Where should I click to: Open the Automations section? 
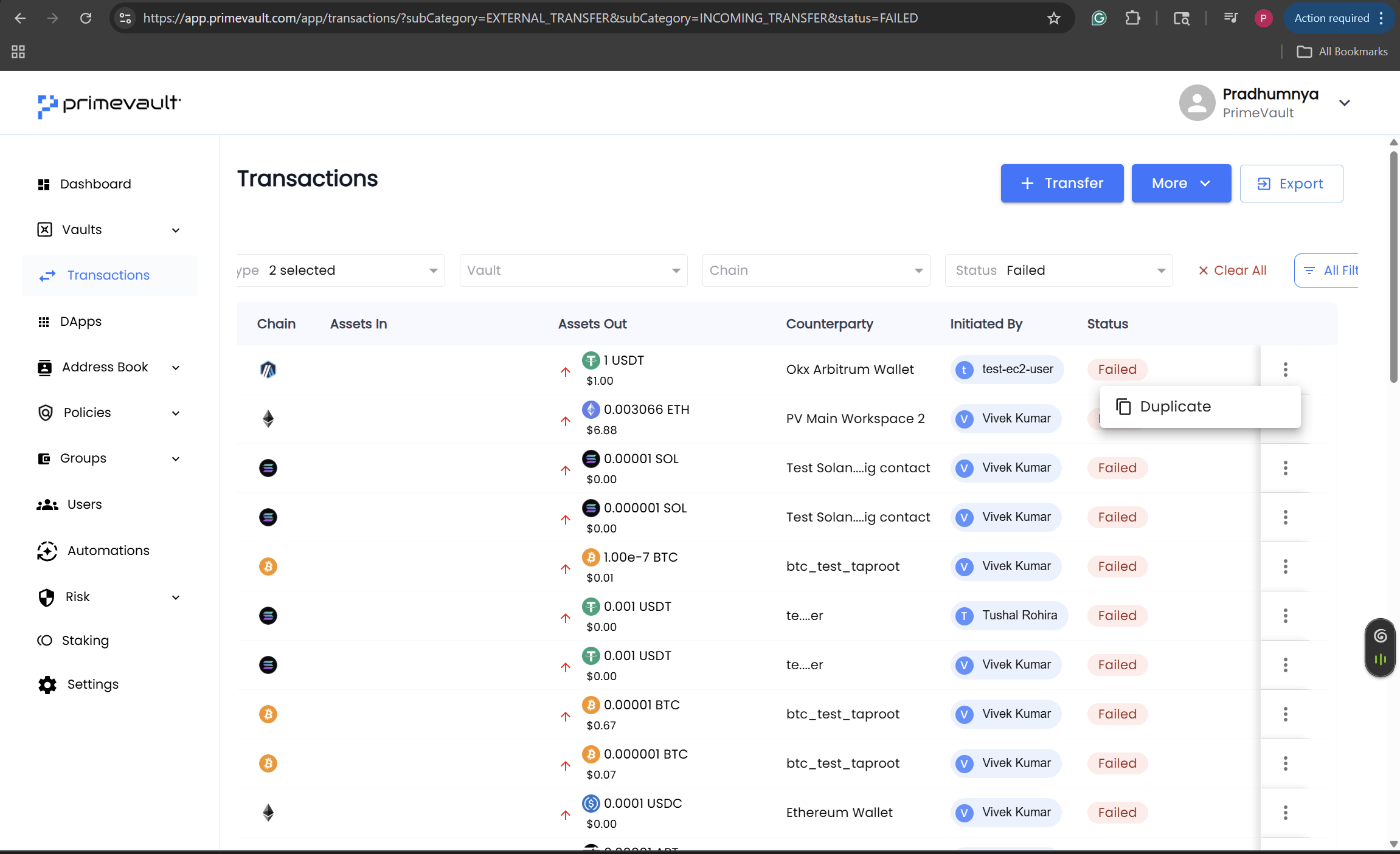[x=93, y=551]
